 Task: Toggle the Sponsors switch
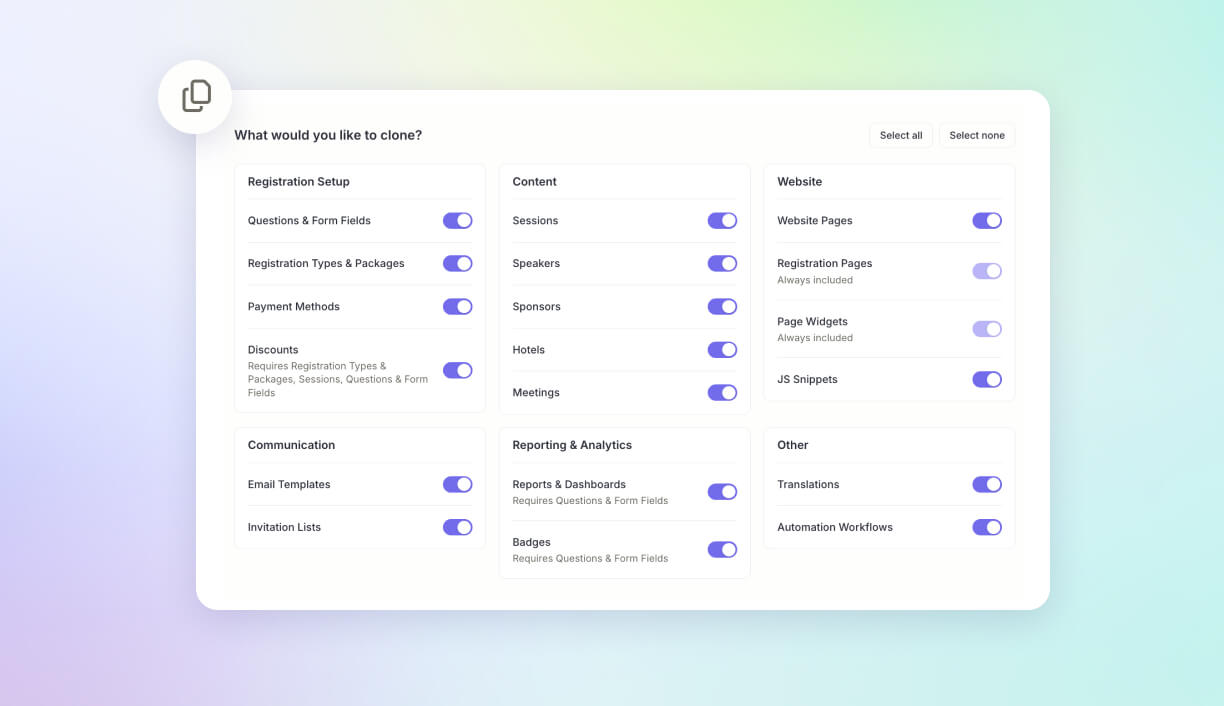coord(722,306)
